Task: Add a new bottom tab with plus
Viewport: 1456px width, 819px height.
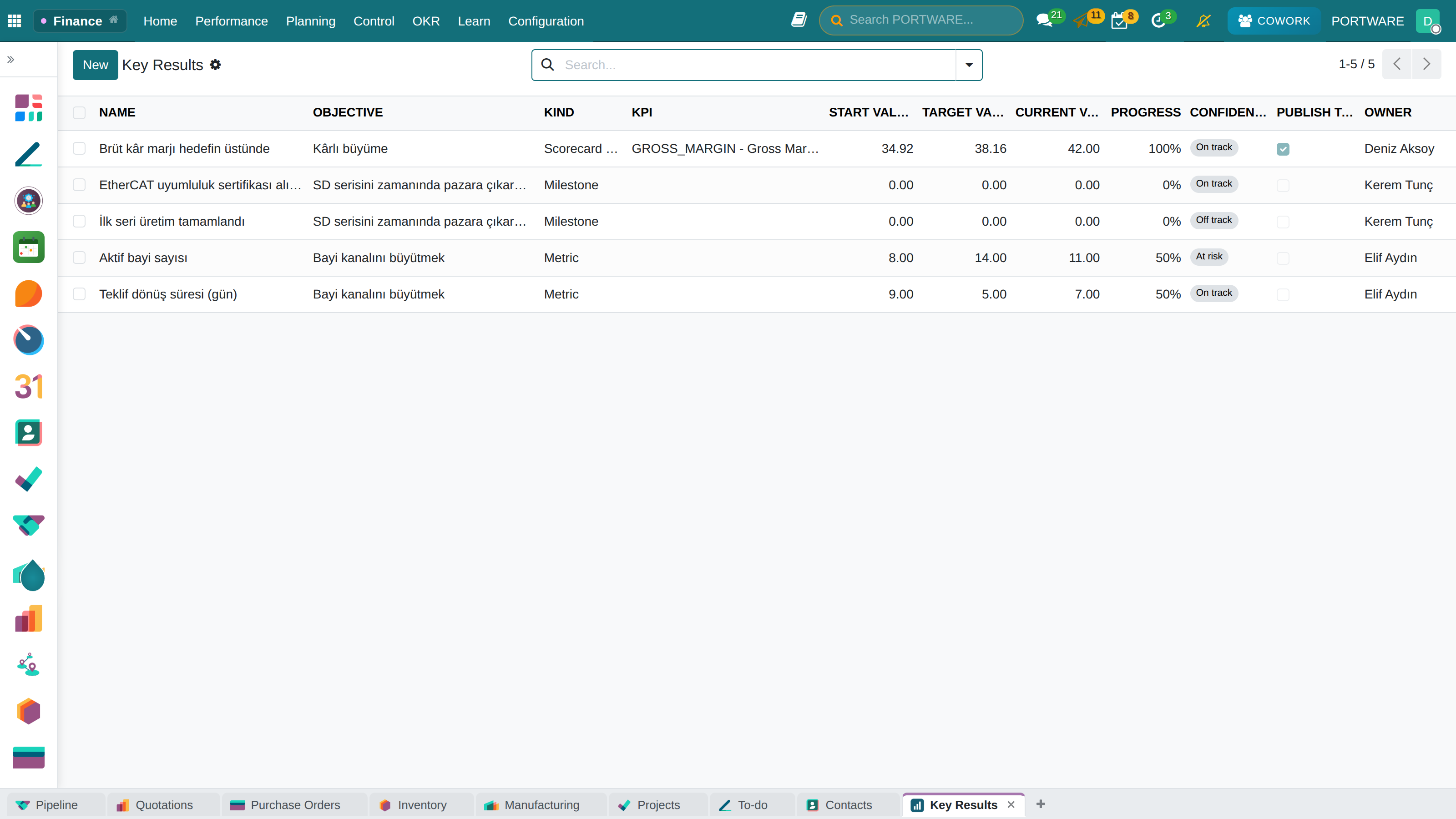Action: tap(1041, 804)
